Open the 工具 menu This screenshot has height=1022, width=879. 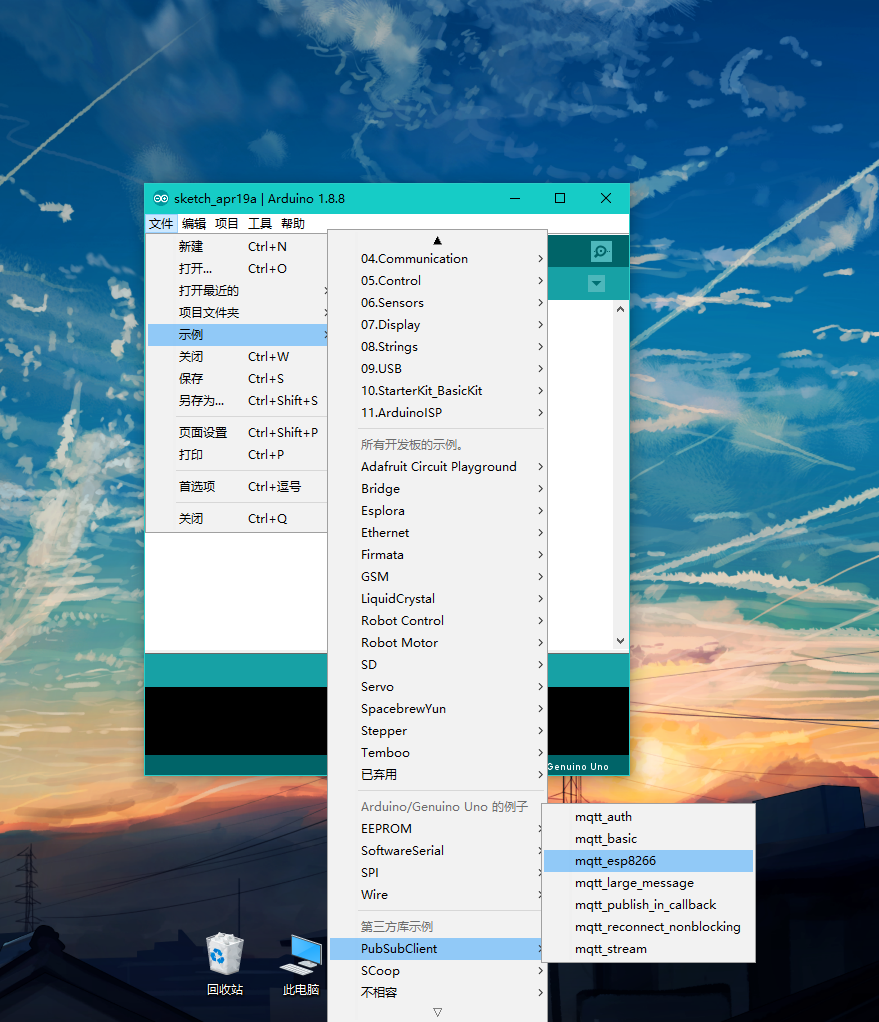pyautogui.click(x=259, y=224)
